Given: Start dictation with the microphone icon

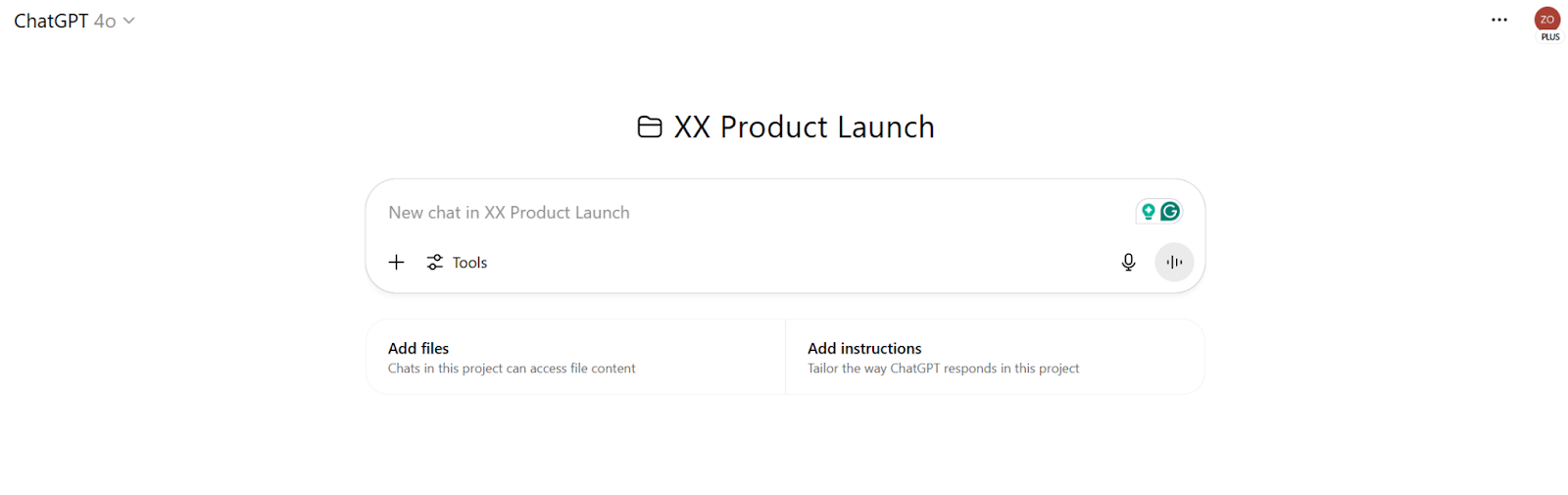Looking at the screenshot, I should coord(1129,262).
